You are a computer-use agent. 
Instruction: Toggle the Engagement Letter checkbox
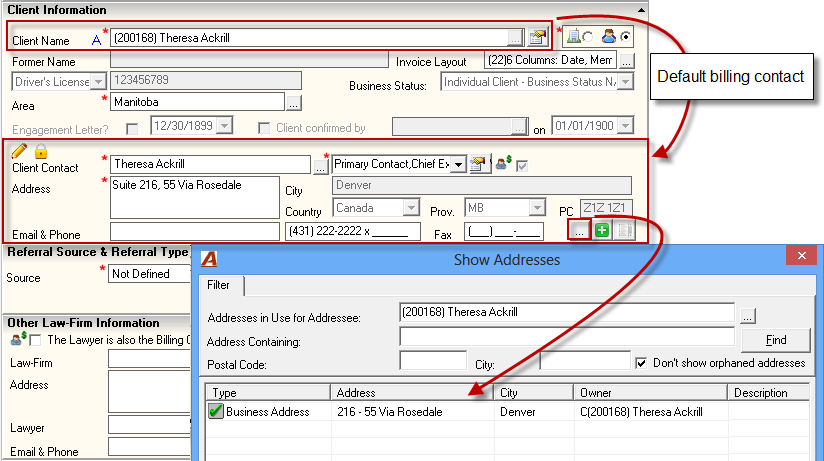[x=132, y=129]
